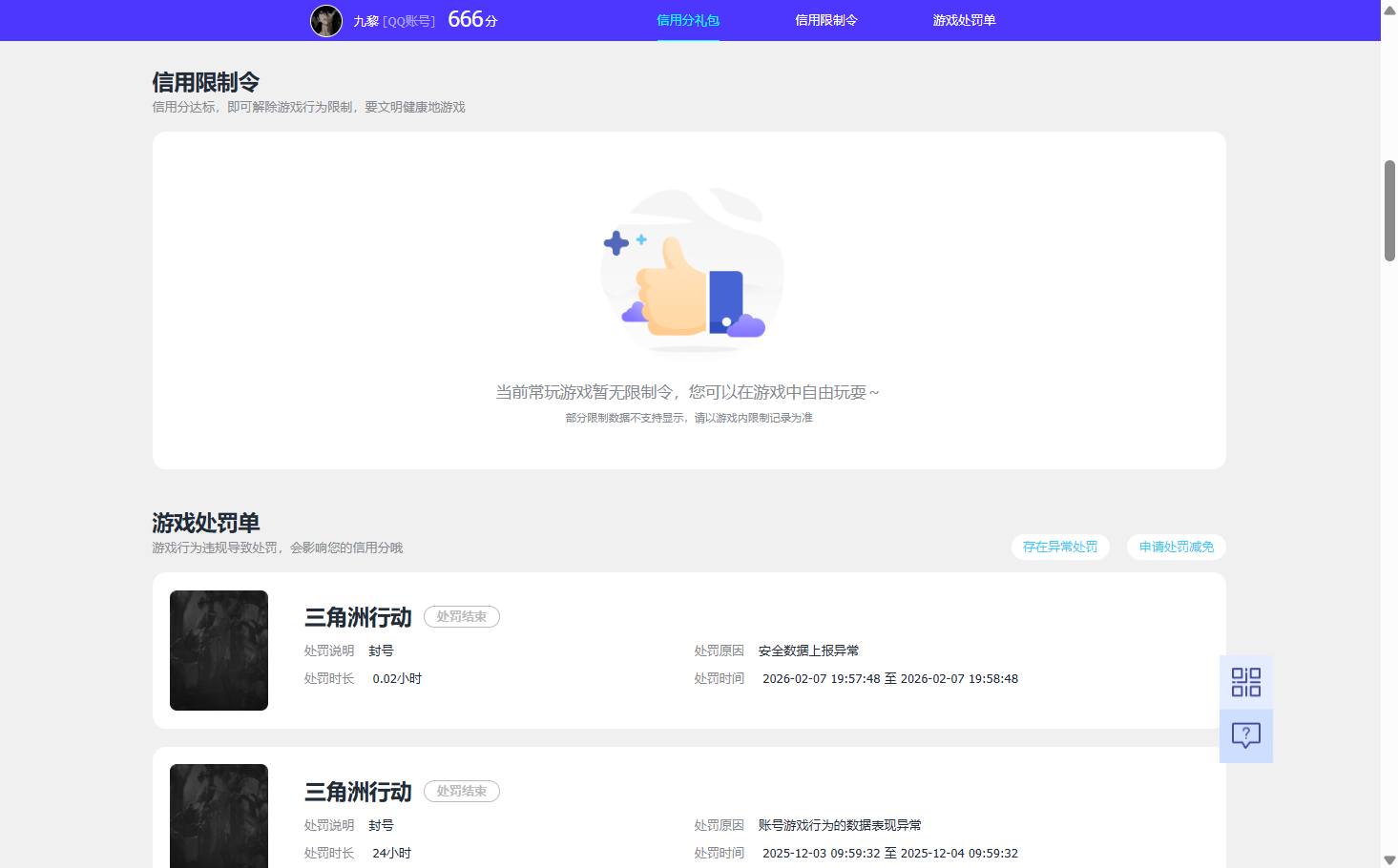1398x868 pixels.
Task: Click the 24小时 duration value
Action: (x=391, y=854)
